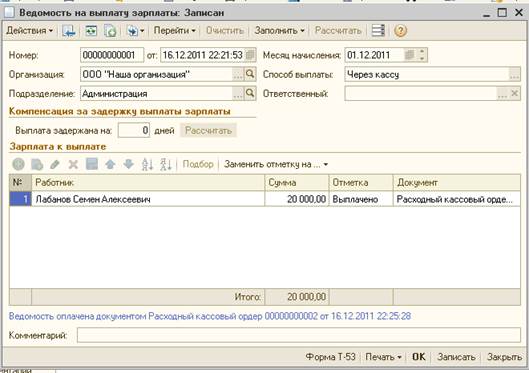Open the Организация selection ellipsis button
Viewport: 529px width, 373px height.
pyautogui.click(x=238, y=75)
